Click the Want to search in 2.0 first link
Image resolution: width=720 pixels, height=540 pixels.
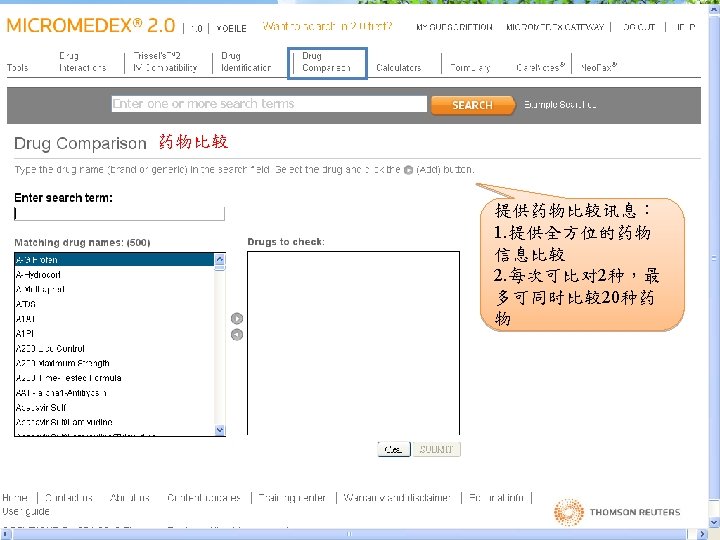pos(327,26)
